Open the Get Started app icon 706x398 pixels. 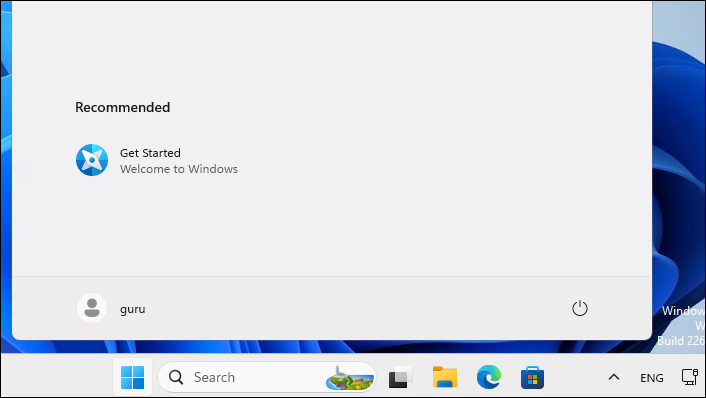click(92, 160)
